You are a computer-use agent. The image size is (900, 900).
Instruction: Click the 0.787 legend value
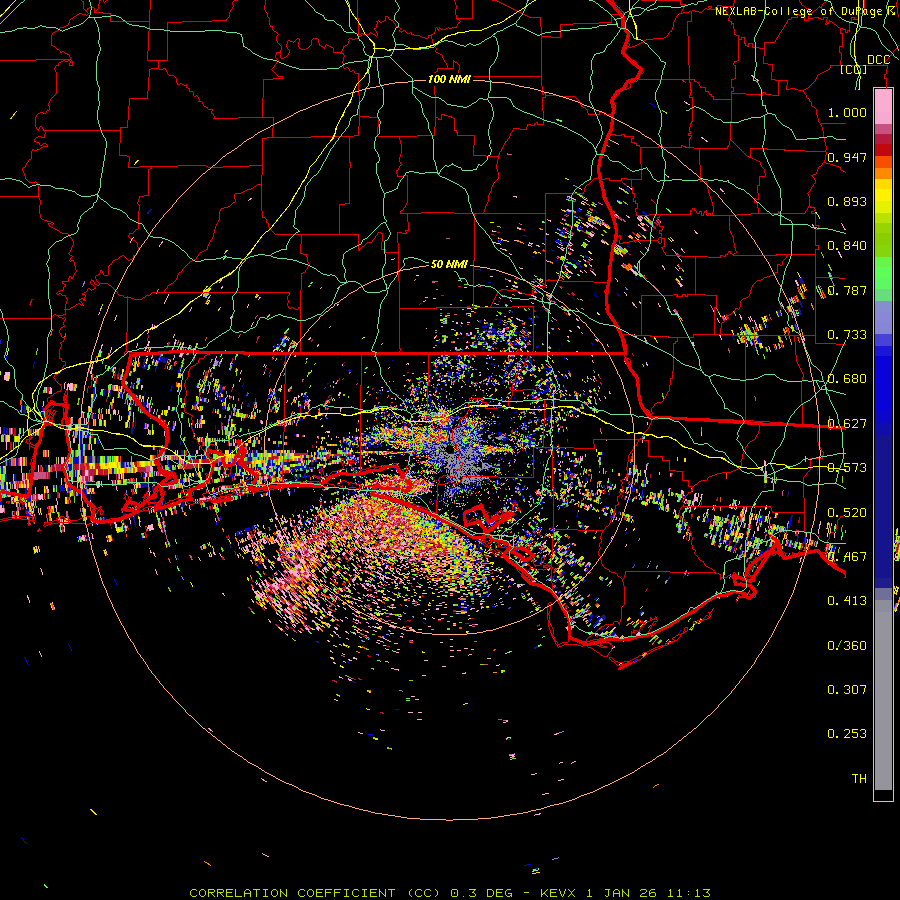847,290
